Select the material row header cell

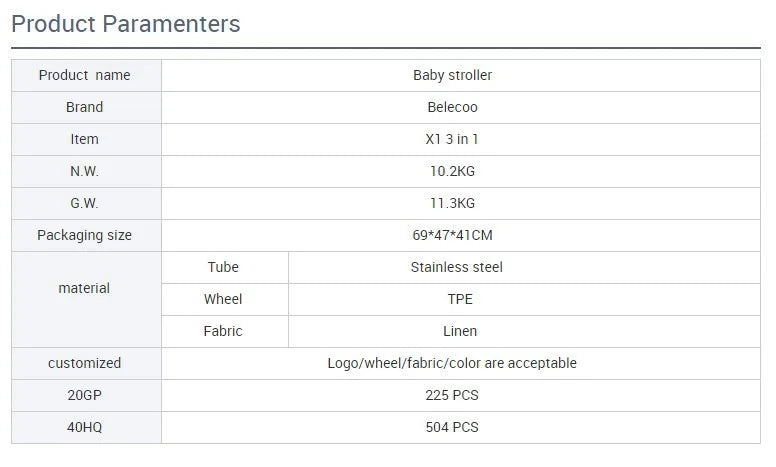point(86,299)
